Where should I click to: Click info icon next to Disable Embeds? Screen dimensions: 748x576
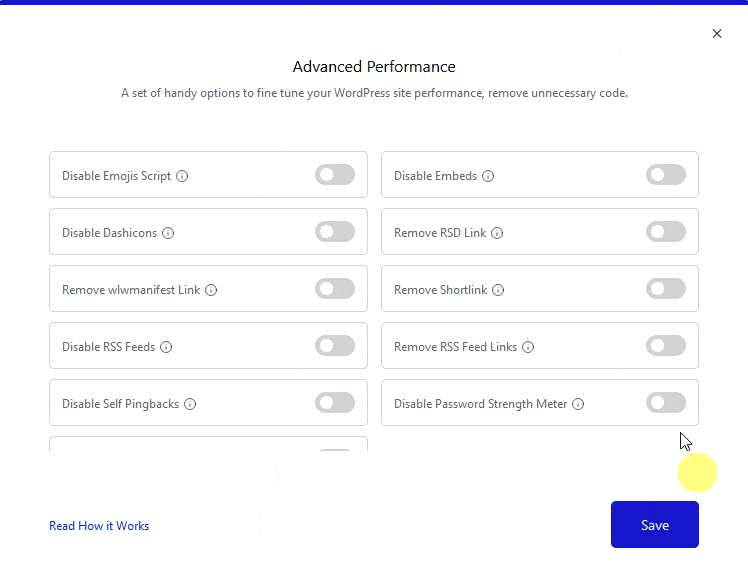coord(488,176)
